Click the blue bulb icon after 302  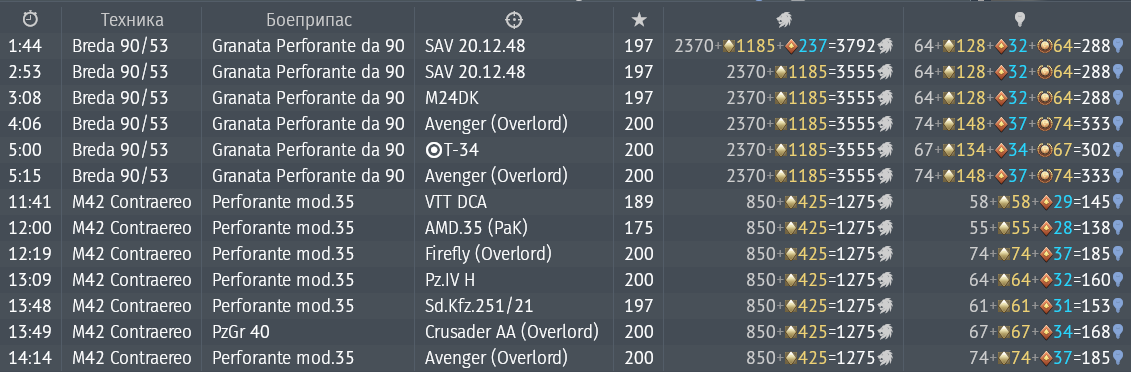point(1117,150)
